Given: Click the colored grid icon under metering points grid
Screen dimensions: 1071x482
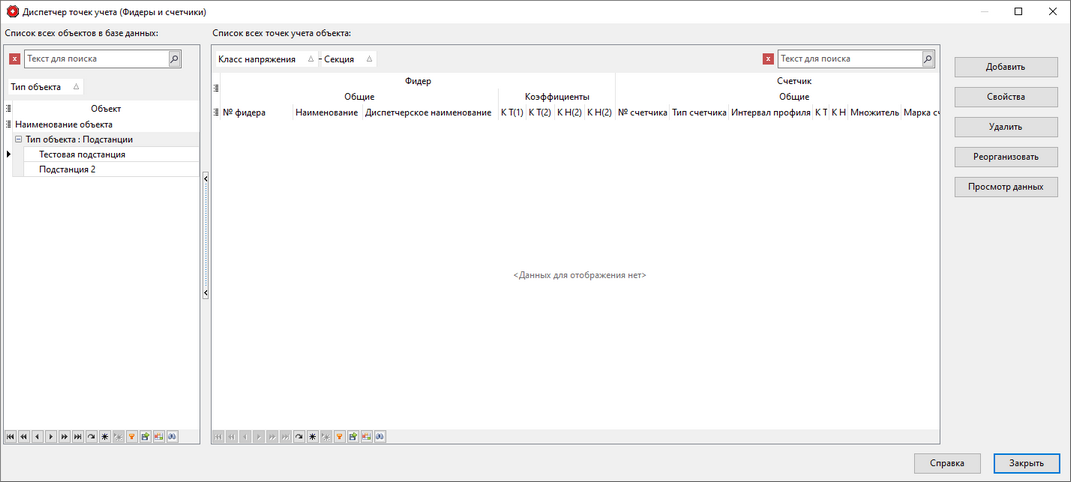Looking at the screenshot, I should pos(367,436).
